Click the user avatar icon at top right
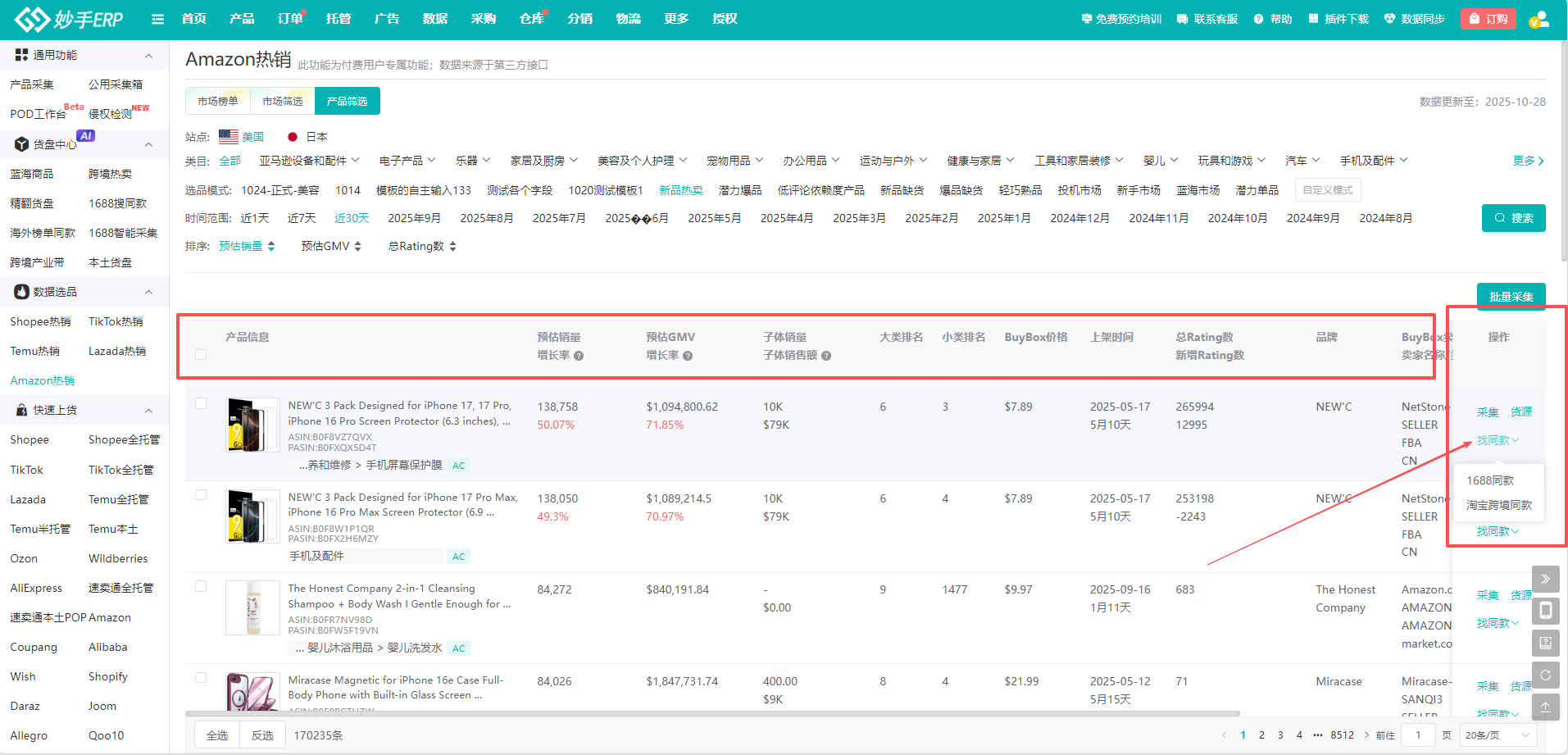1568x755 pixels. (x=1538, y=19)
